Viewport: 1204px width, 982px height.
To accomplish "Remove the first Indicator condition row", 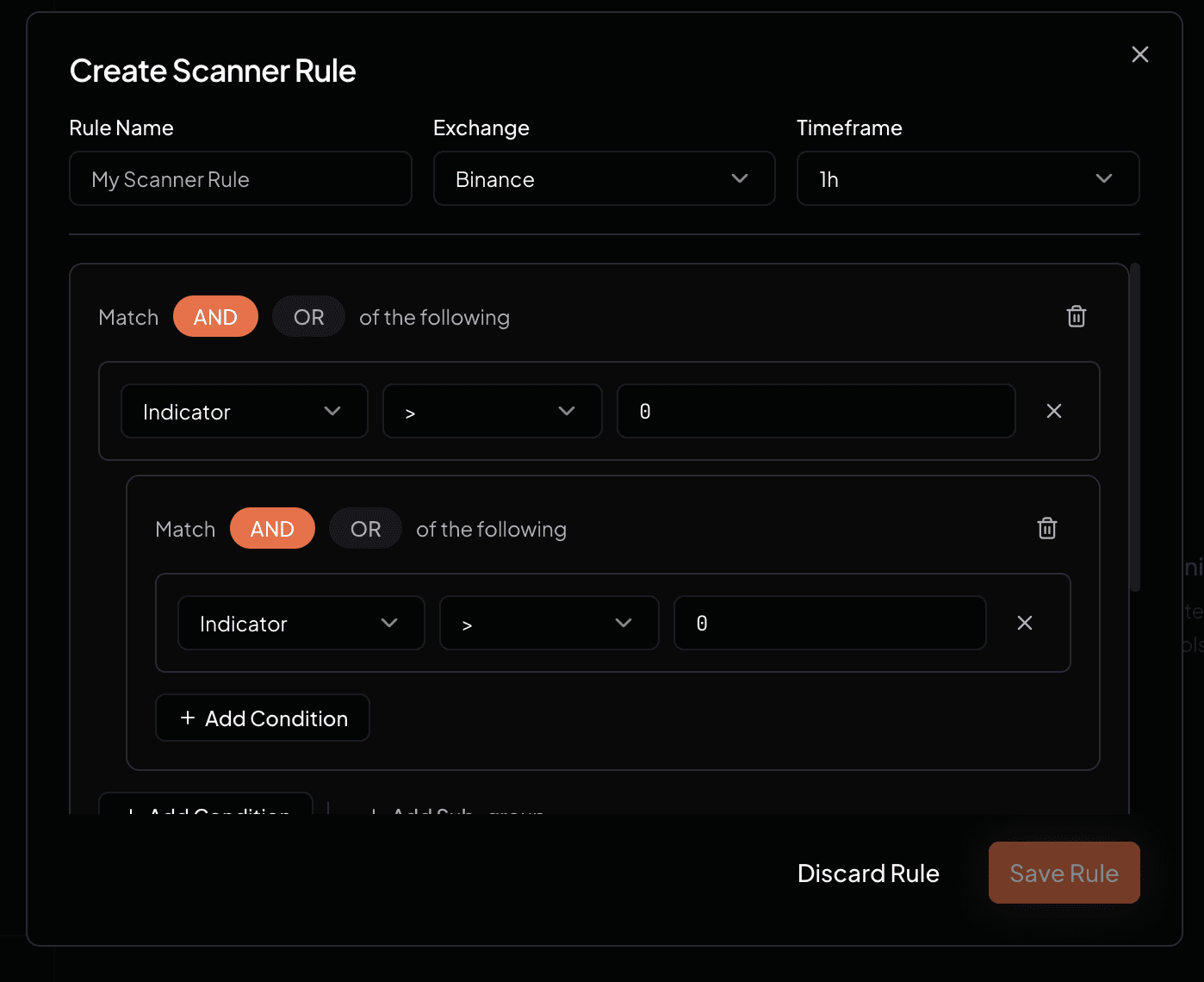I will click(x=1053, y=411).
